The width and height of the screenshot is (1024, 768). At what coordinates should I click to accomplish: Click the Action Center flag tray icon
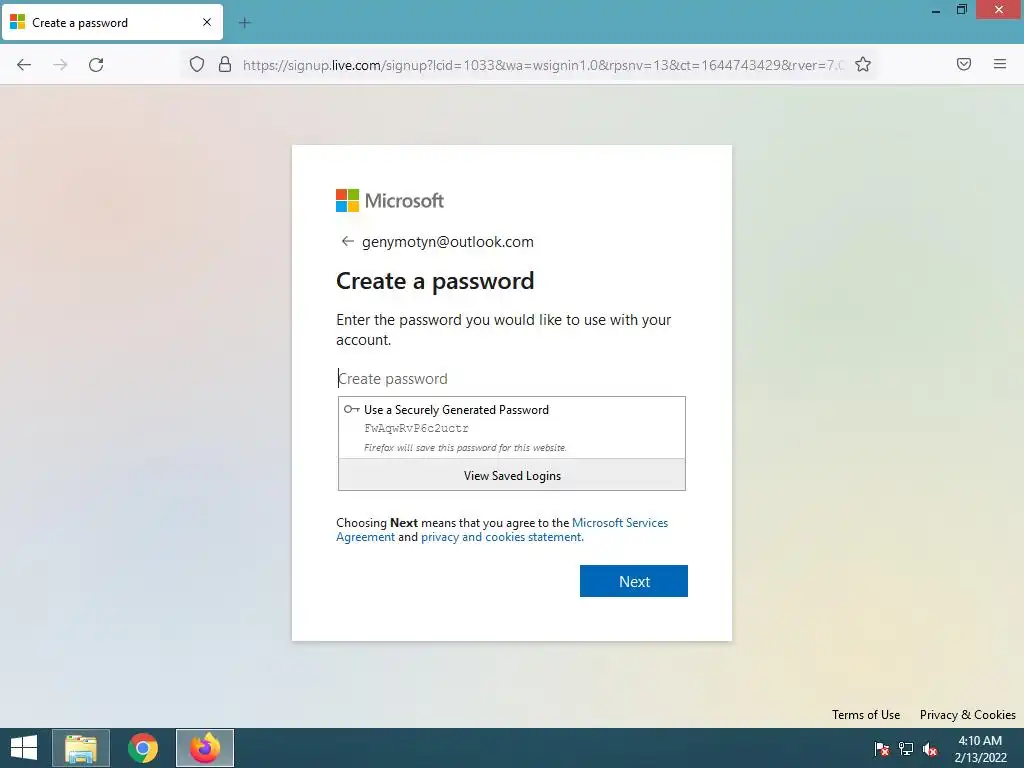point(882,749)
